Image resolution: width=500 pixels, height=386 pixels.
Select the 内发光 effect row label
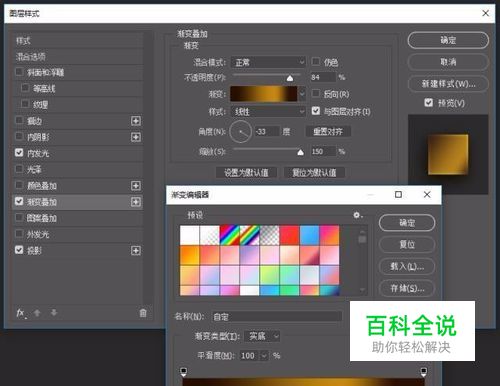pos(38,153)
